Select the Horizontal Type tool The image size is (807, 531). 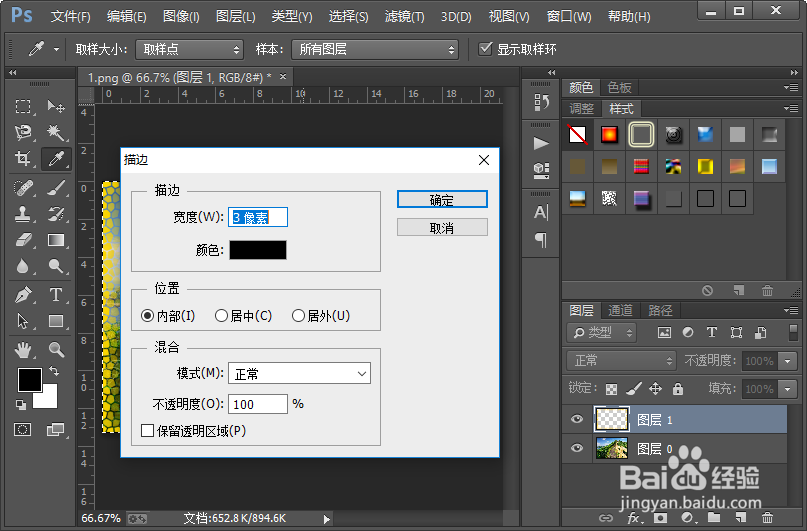(56, 295)
